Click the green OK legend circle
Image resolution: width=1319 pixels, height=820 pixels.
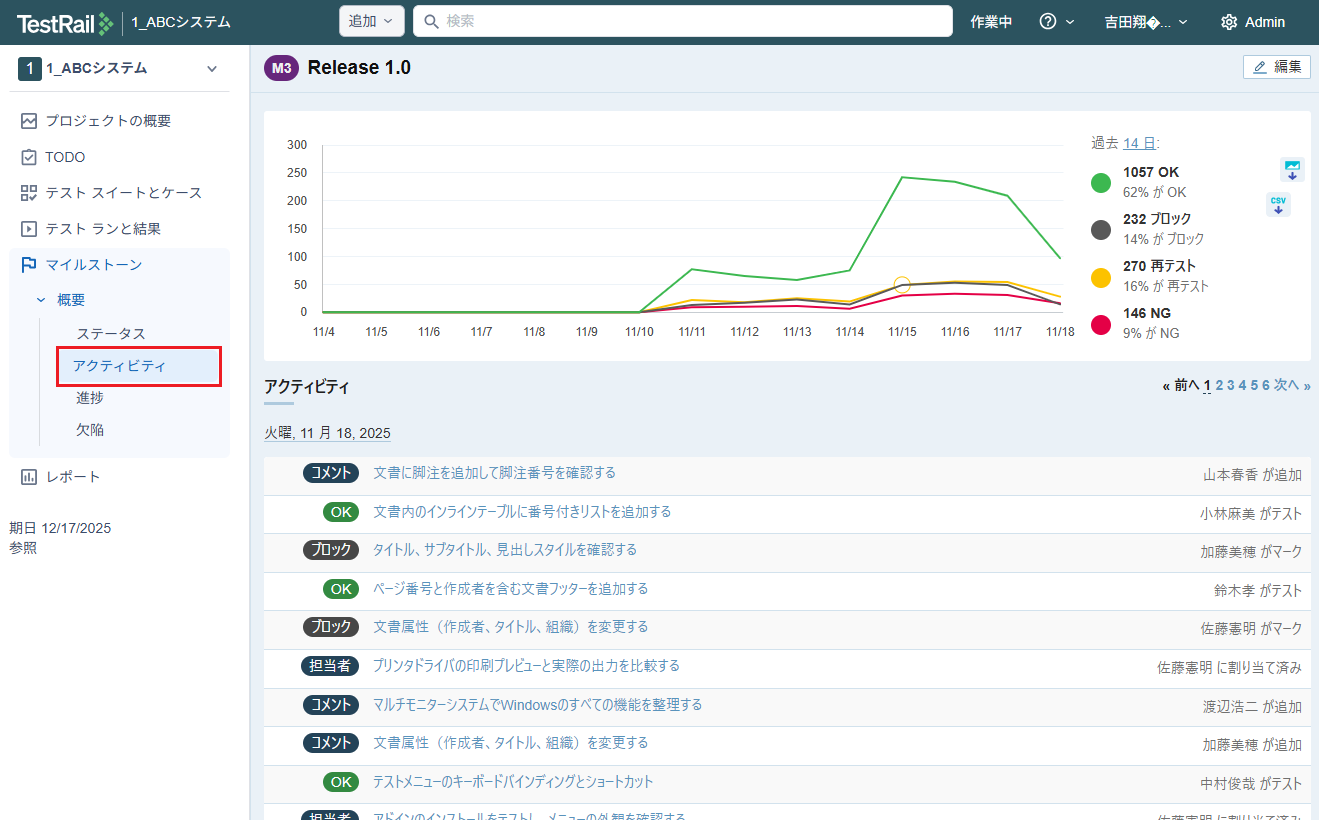(1101, 182)
